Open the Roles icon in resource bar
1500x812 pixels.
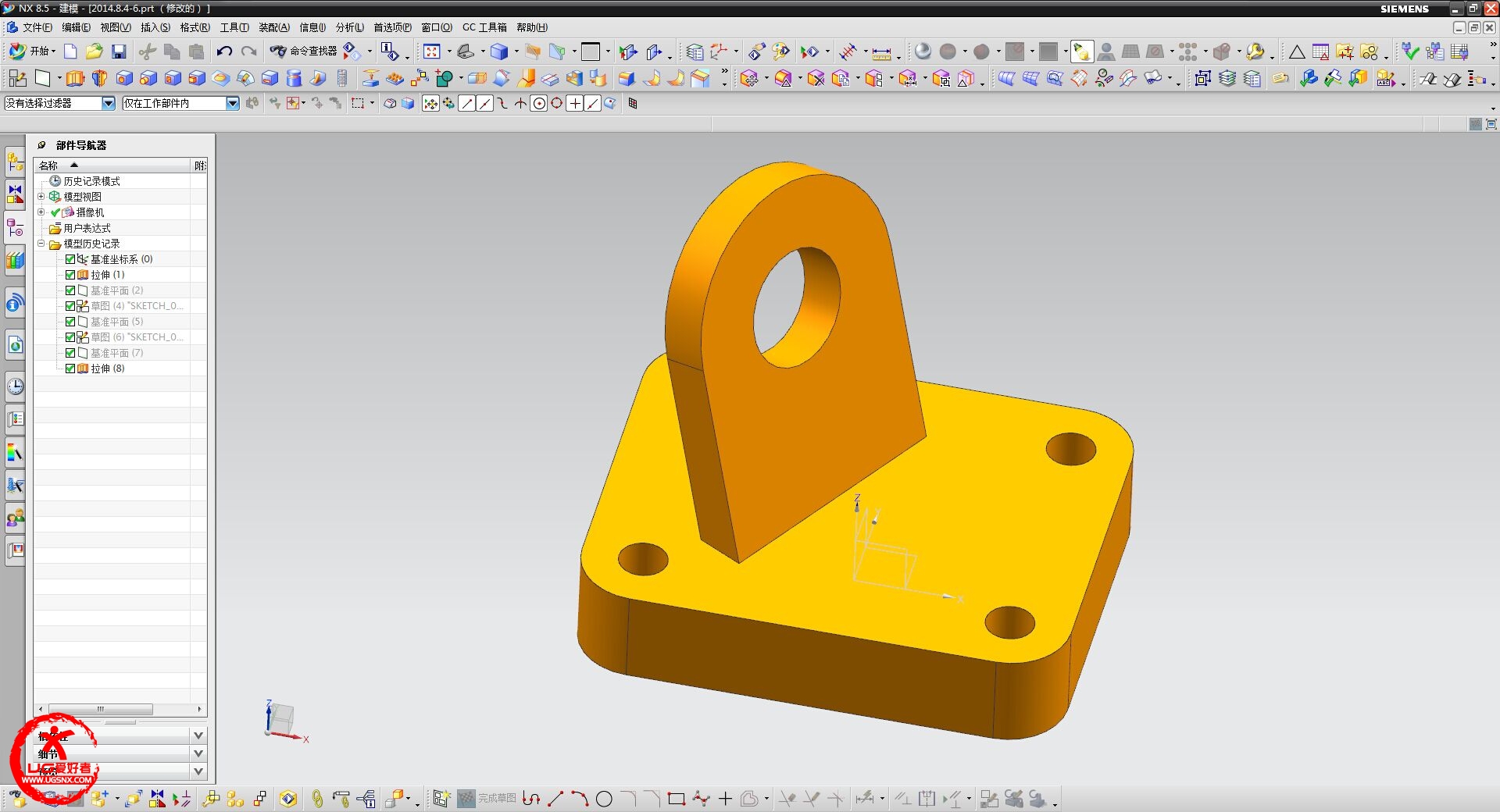15,517
